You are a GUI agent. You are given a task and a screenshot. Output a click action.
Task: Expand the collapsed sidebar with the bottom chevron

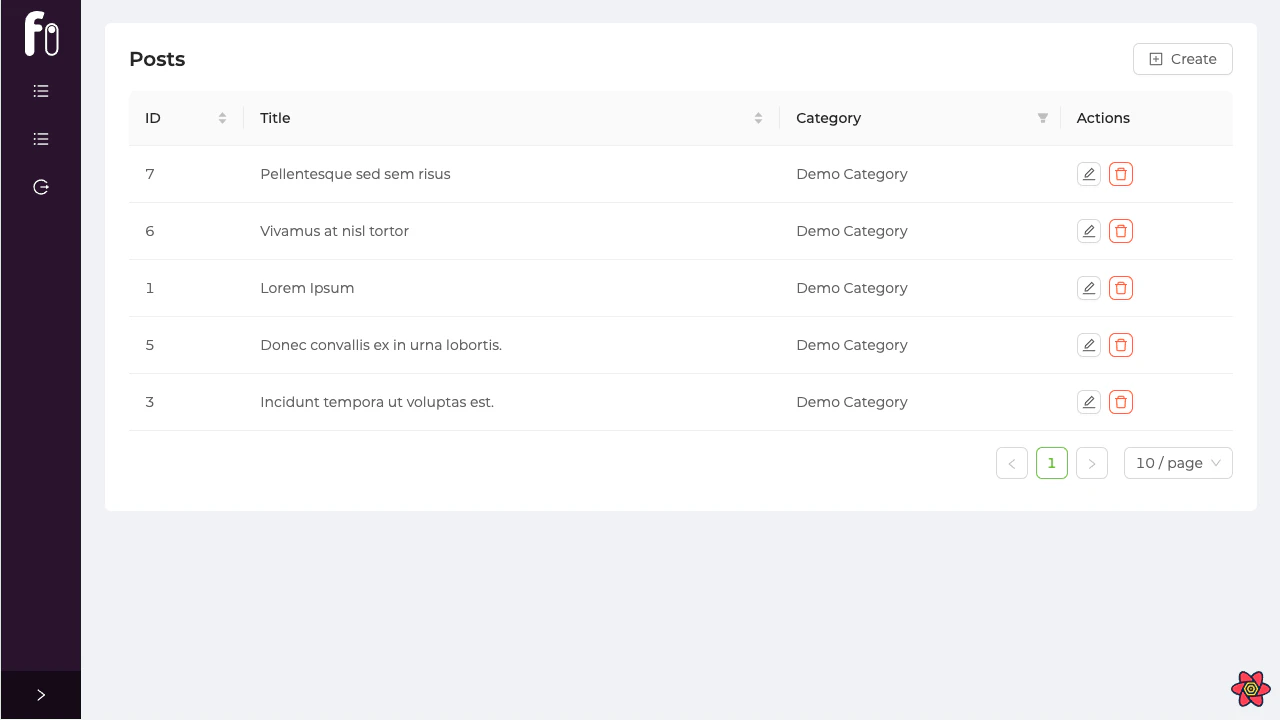click(x=41, y=695)
